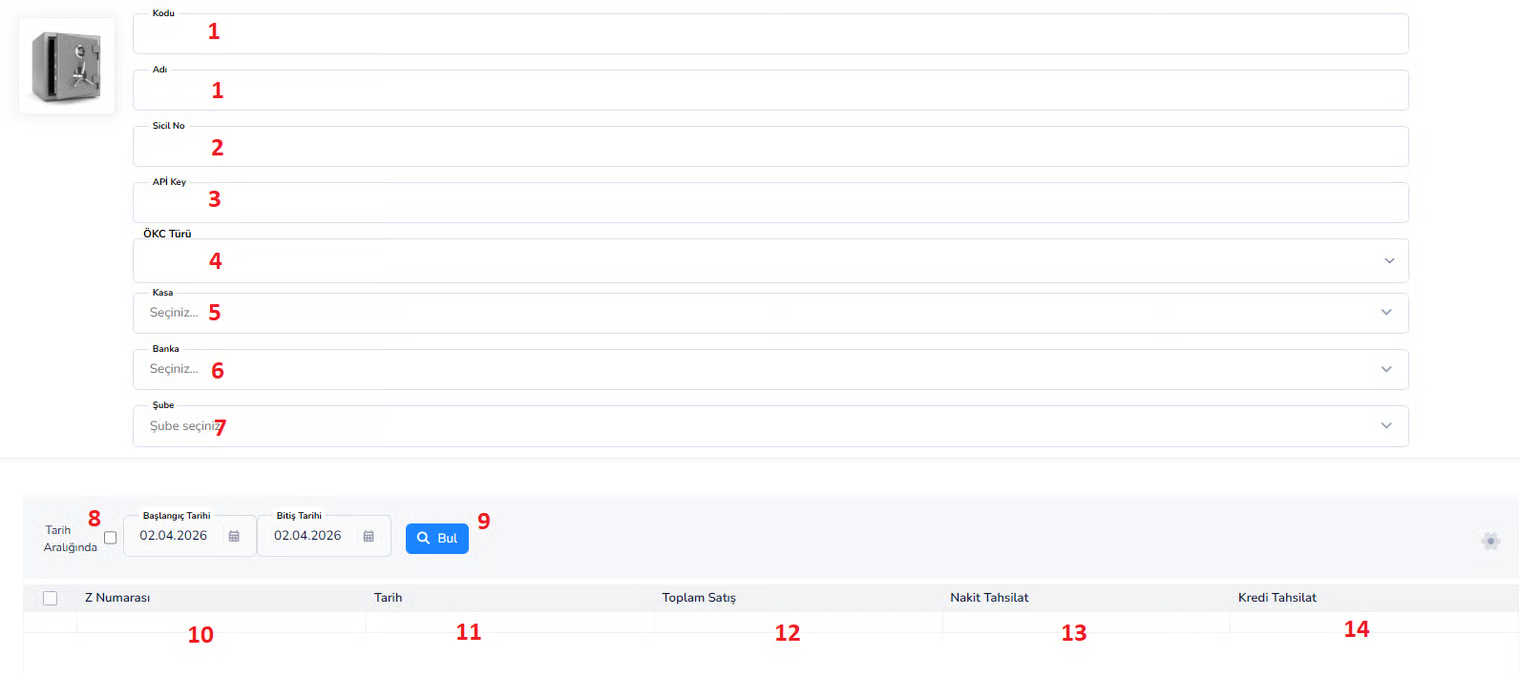Check the select-all box in table header
Screen dimensions: 1520x697
point(50,598)
